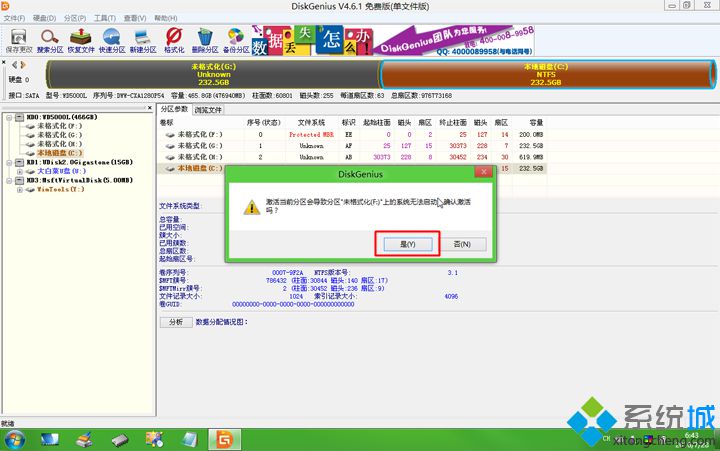Close the left disk tree panel
720x451 pixels.
(150, 108)
